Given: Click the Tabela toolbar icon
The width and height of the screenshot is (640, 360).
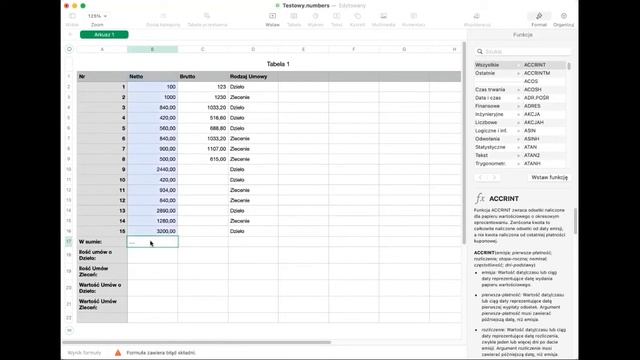Looking at the screenshot, I should [294, 16].
